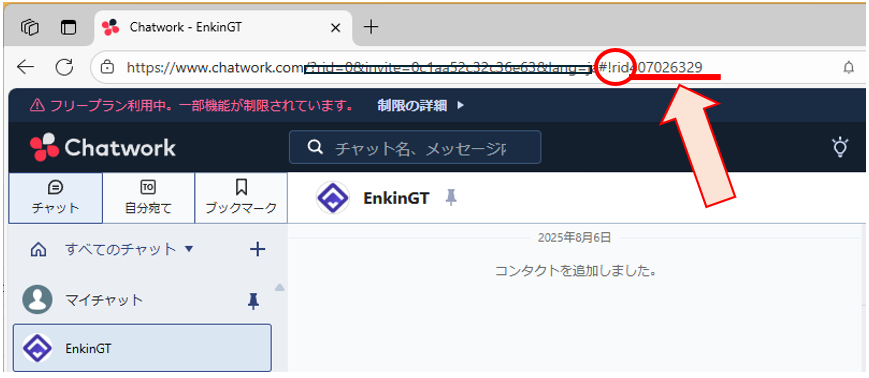This screenshot has width=869, height=378.
Task: Switch to the チャット tab
Action: 55,198
